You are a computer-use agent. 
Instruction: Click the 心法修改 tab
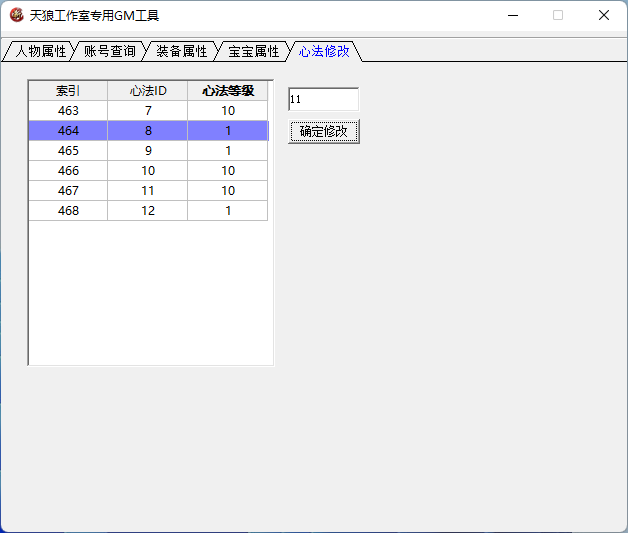point(324,51)
